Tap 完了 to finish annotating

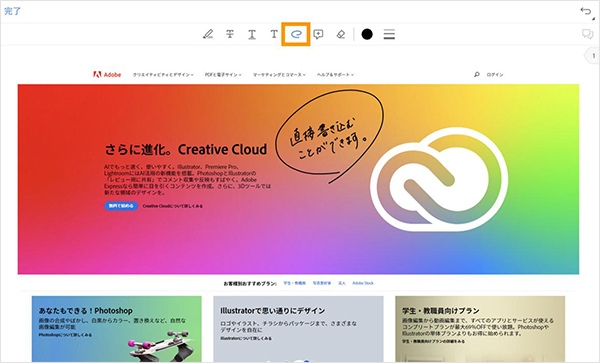[12, 11]
